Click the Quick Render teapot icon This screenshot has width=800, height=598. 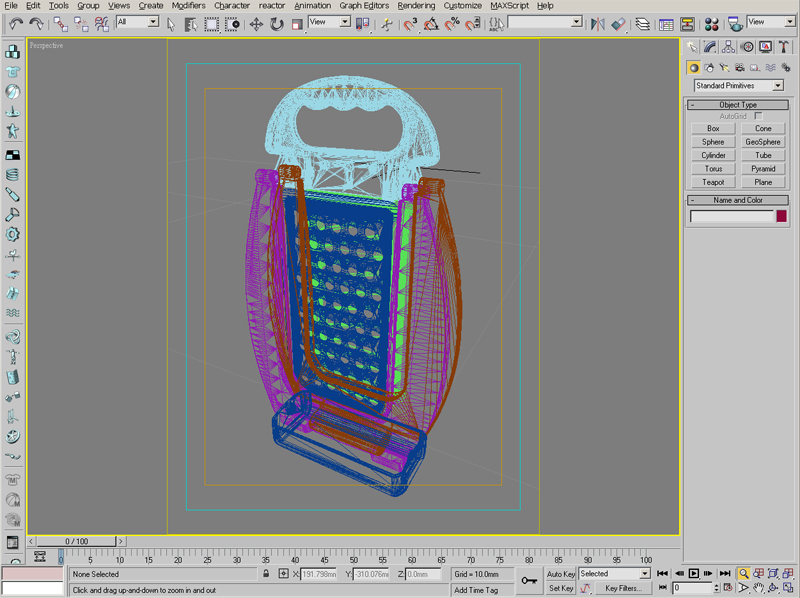[735, 24]
